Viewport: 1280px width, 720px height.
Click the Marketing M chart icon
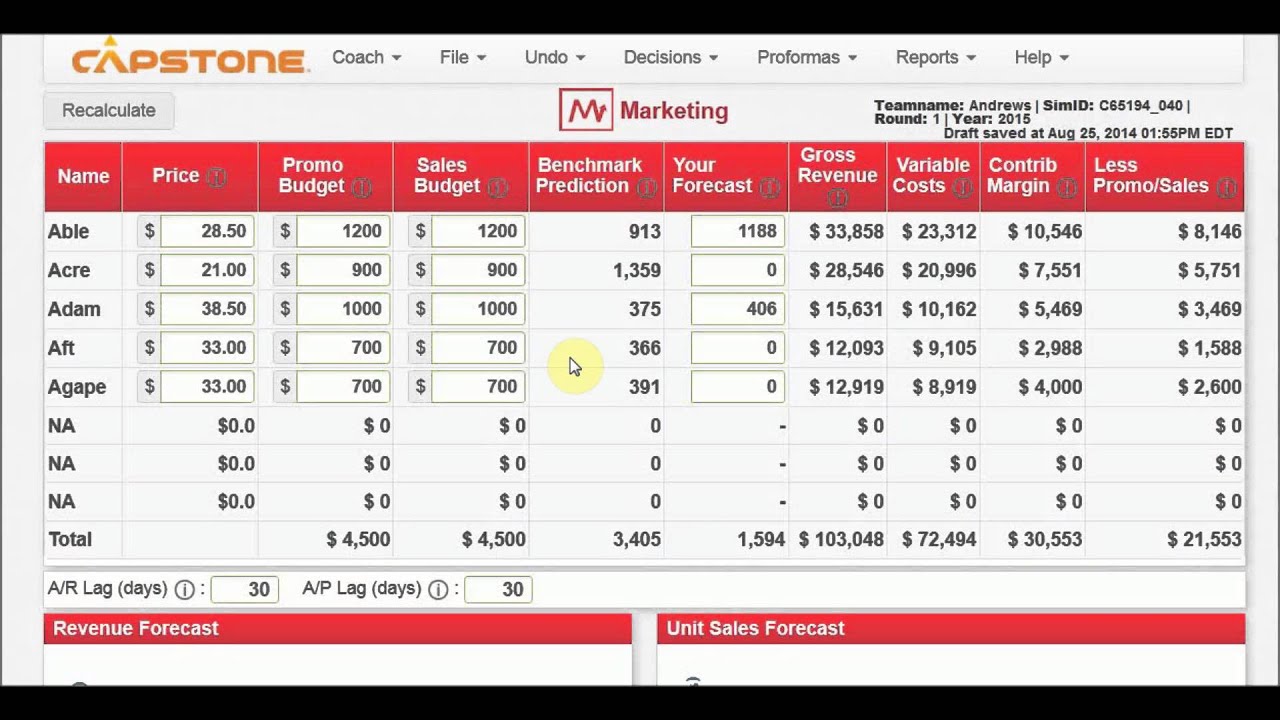585,110
